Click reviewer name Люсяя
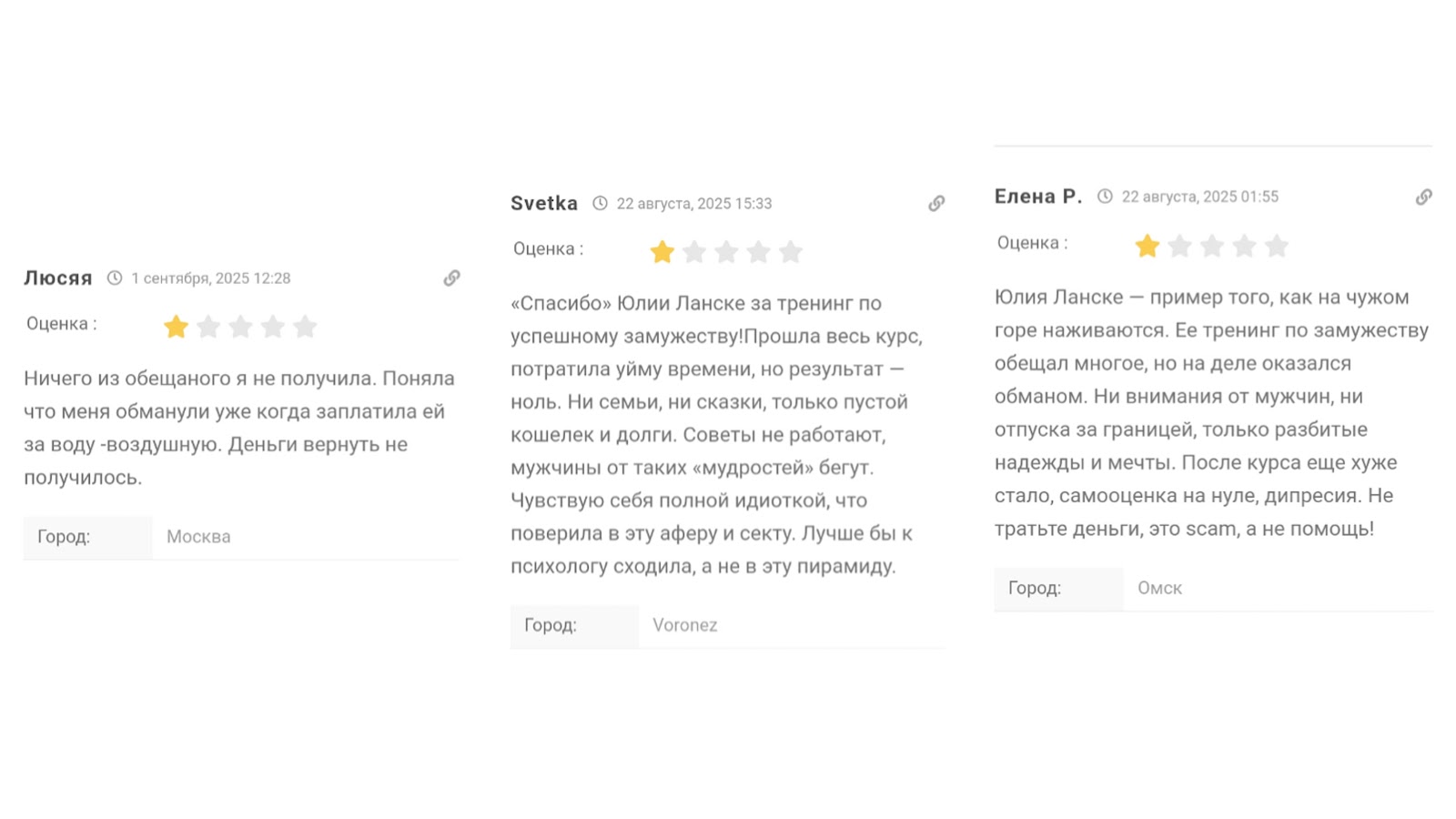The width and height of the screenshot is (1456, 819). pos(58,278)
